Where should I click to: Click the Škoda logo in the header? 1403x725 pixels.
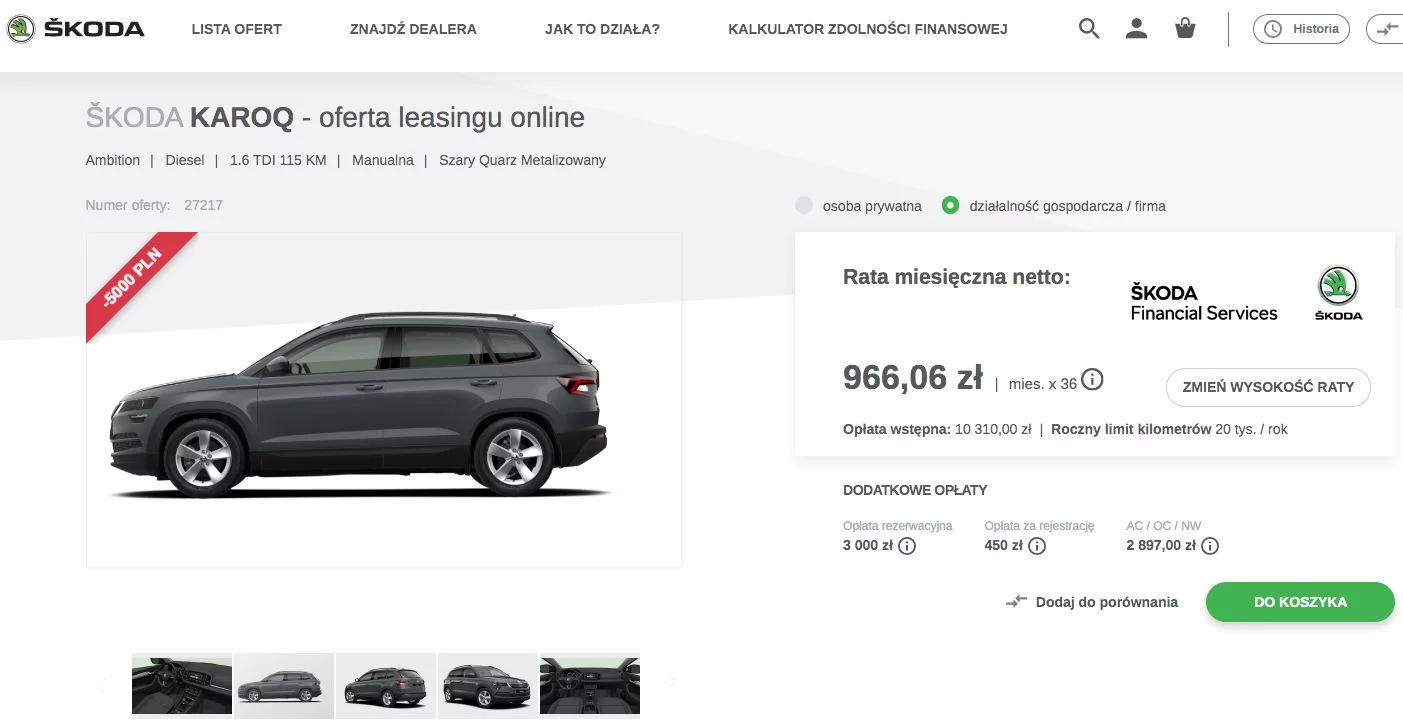coord(76,29)
